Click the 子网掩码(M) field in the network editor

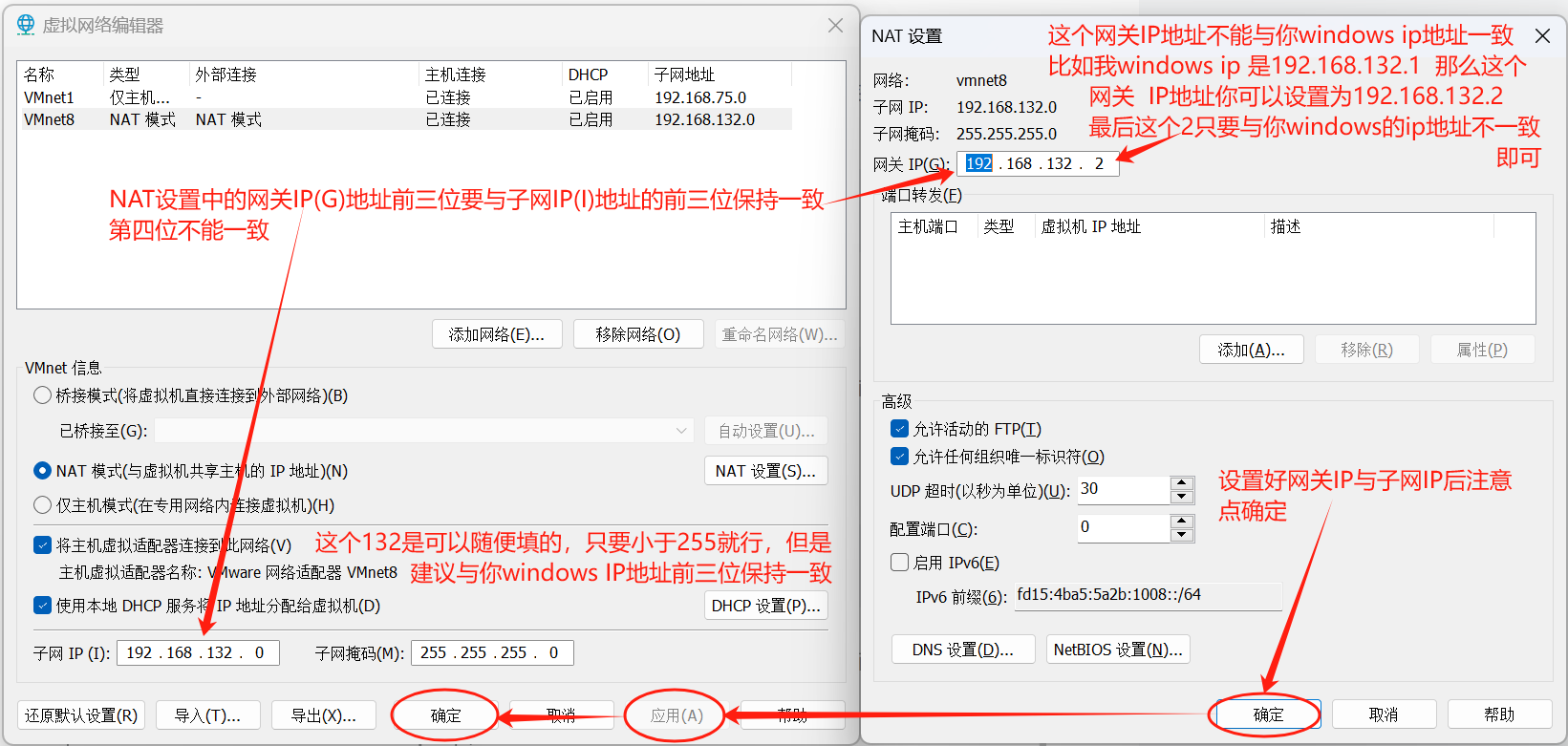pos(492,652)
